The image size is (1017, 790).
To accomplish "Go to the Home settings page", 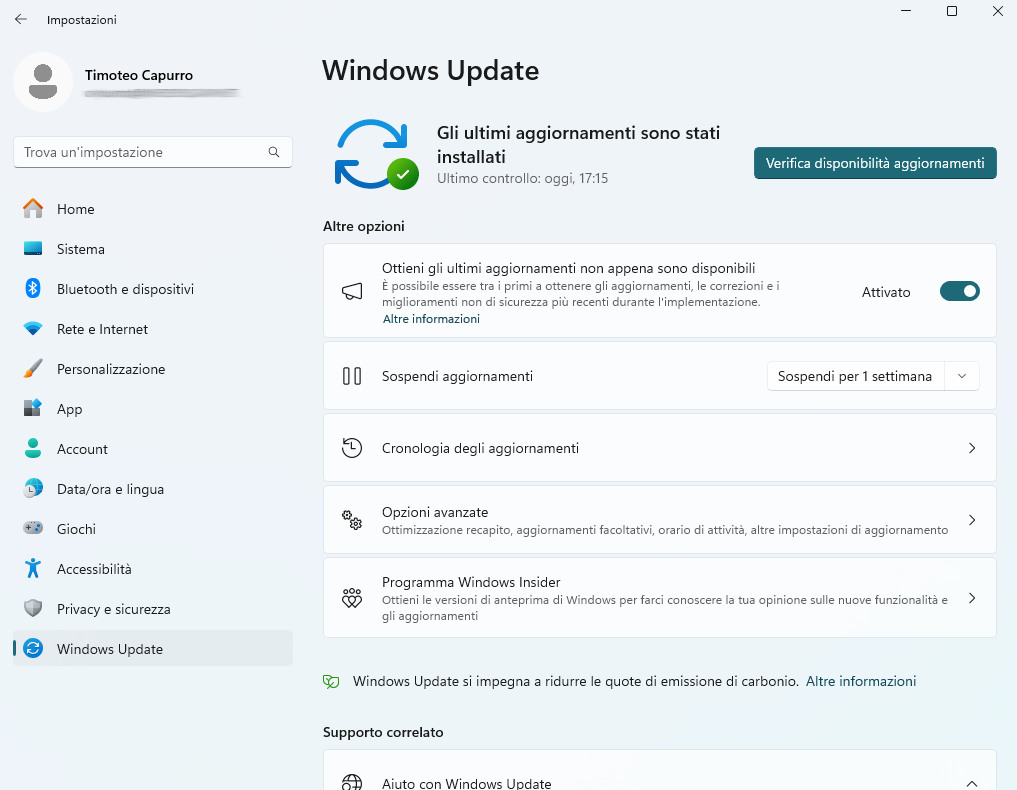I will click(x=153, y=209).
